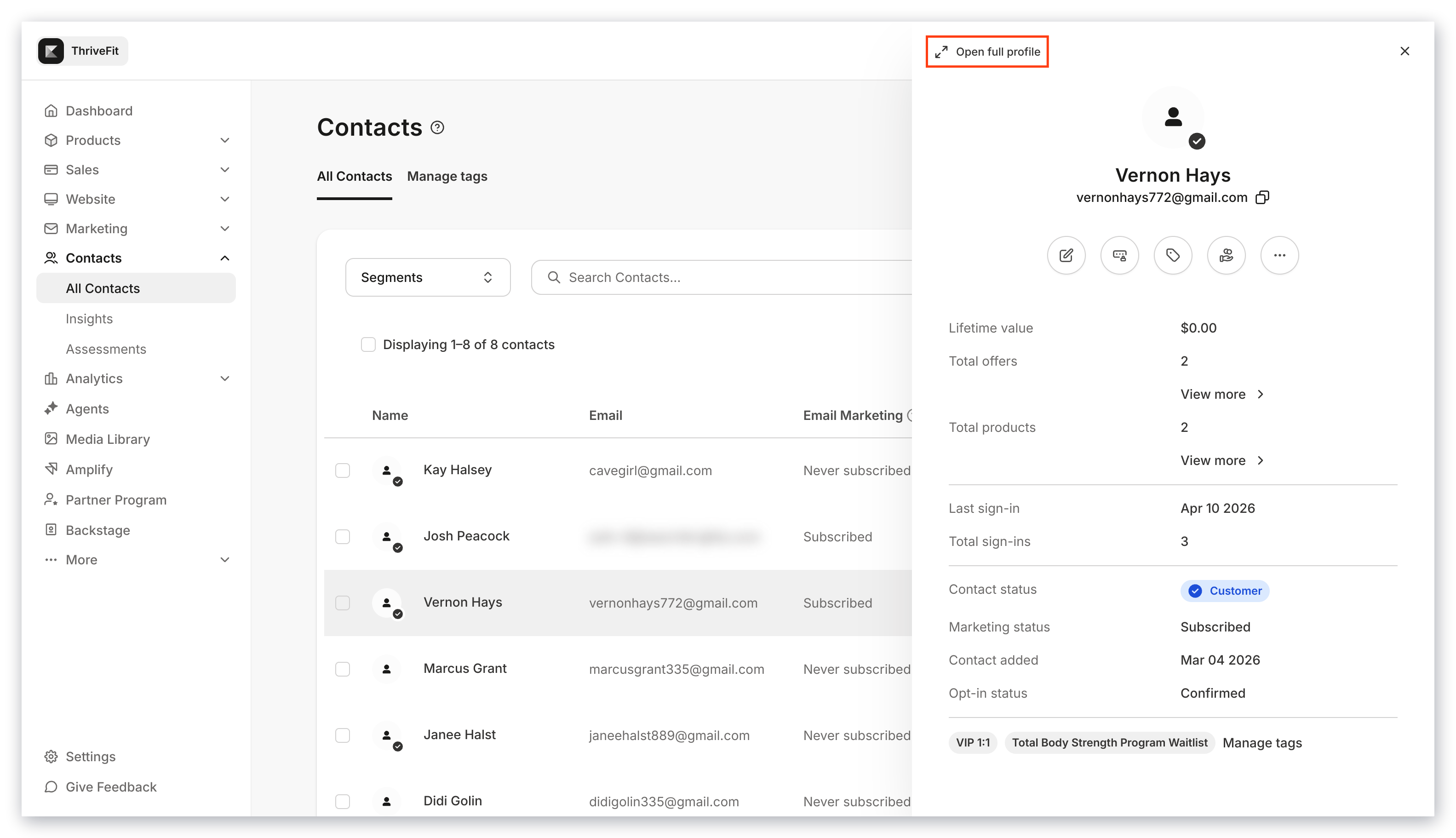This screenshot has width=1456, height=838.
Task: Click the tag icon in the profile panel
Action: click(1172, 255)
